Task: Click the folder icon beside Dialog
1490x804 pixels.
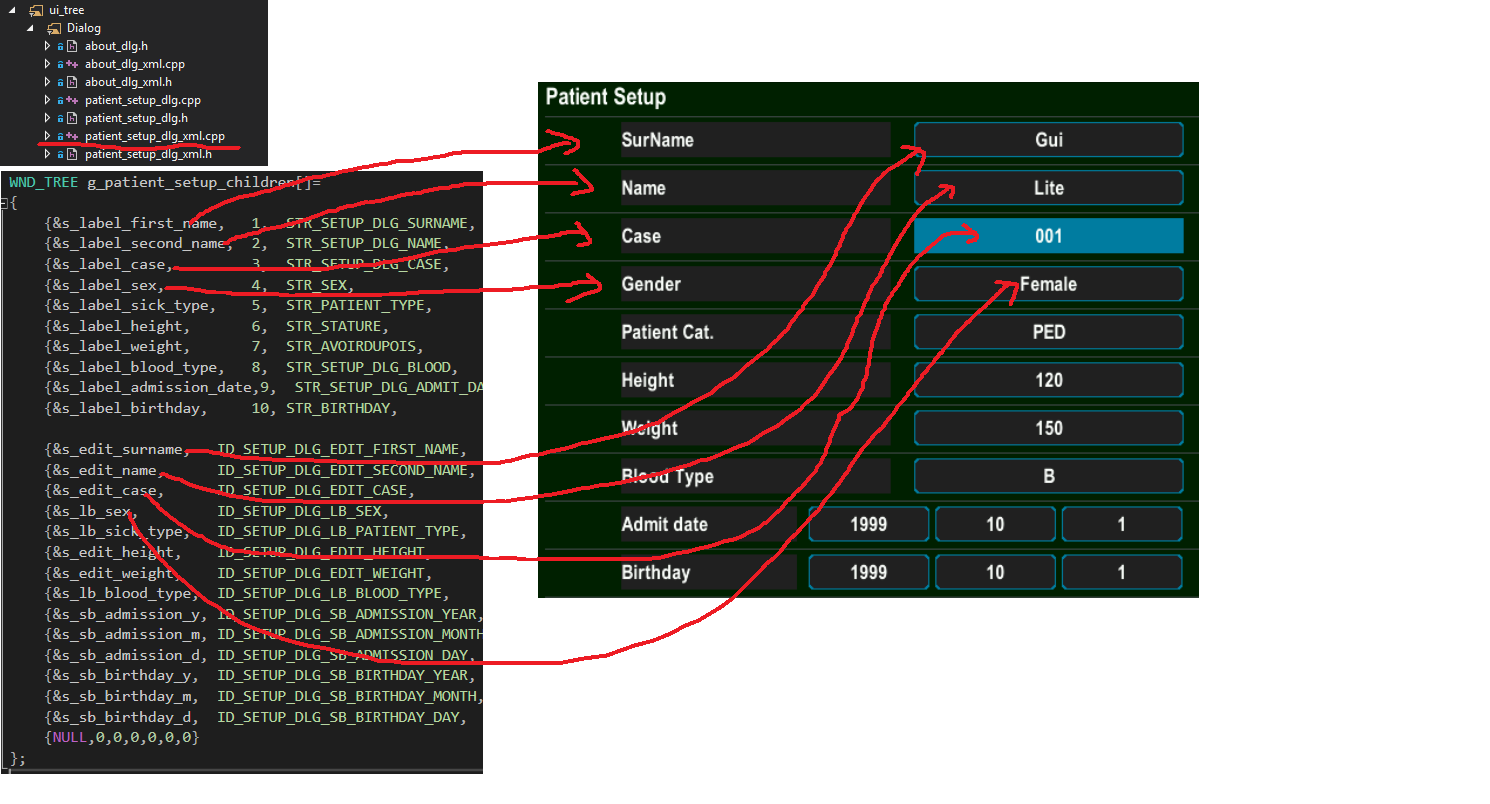Action: [54, 28]
